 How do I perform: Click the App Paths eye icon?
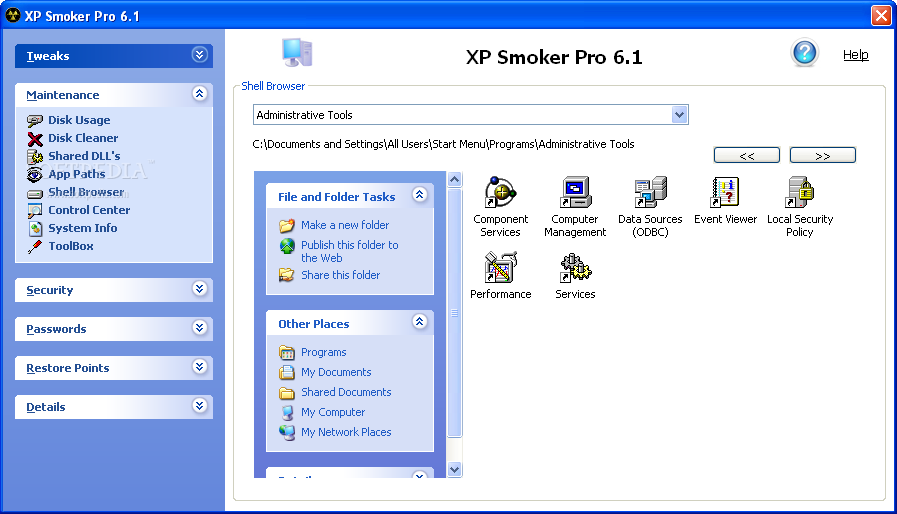point(35,174)
